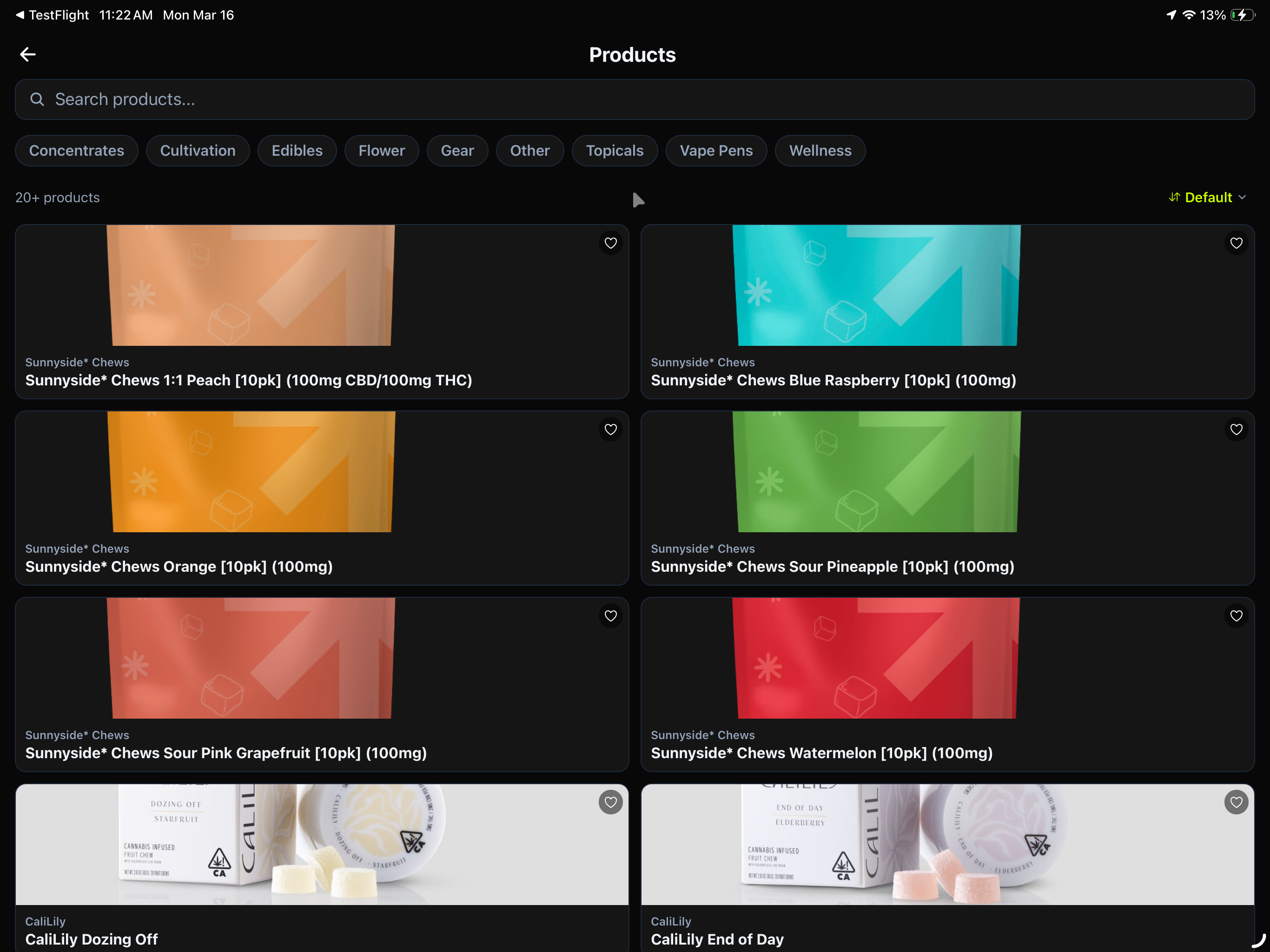Image resolution: width=1270 pixels, height=952 pixels.
Task: Tap the heart on Watermelon chews
Action: 1236,616
